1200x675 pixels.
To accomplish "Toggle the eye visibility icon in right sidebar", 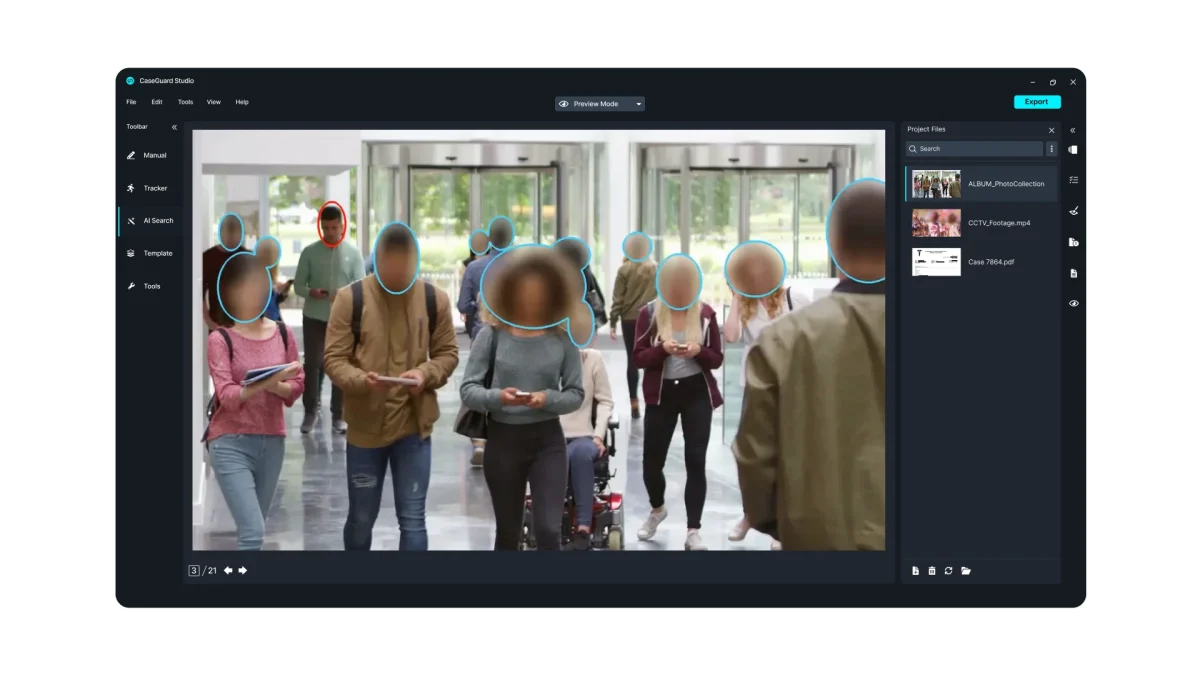I will 1073,303.
